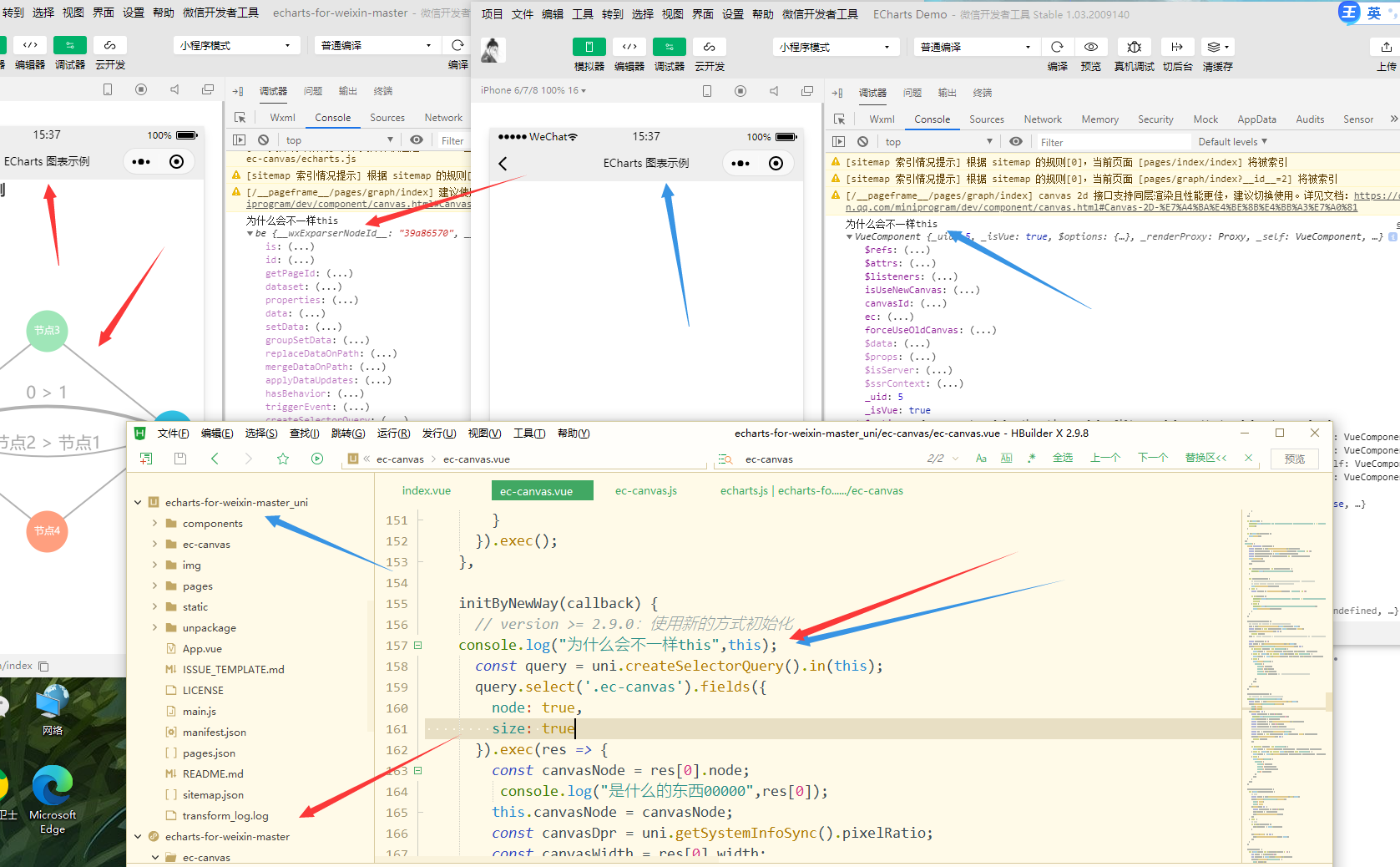The width and height of the screenshot is (1400, 867).
Task: Click the 切后台 icon
Action: (x=1176, y=47)
